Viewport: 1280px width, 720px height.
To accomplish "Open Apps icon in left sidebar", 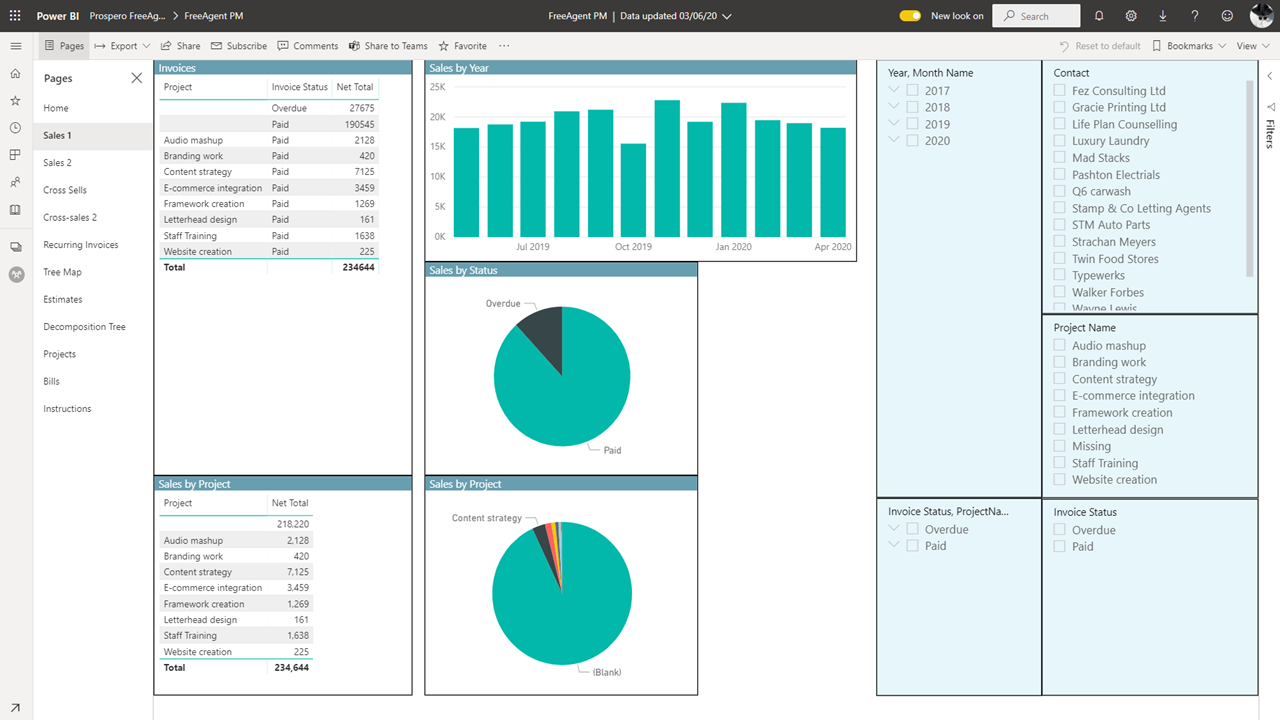I will (x=15, y=155).
